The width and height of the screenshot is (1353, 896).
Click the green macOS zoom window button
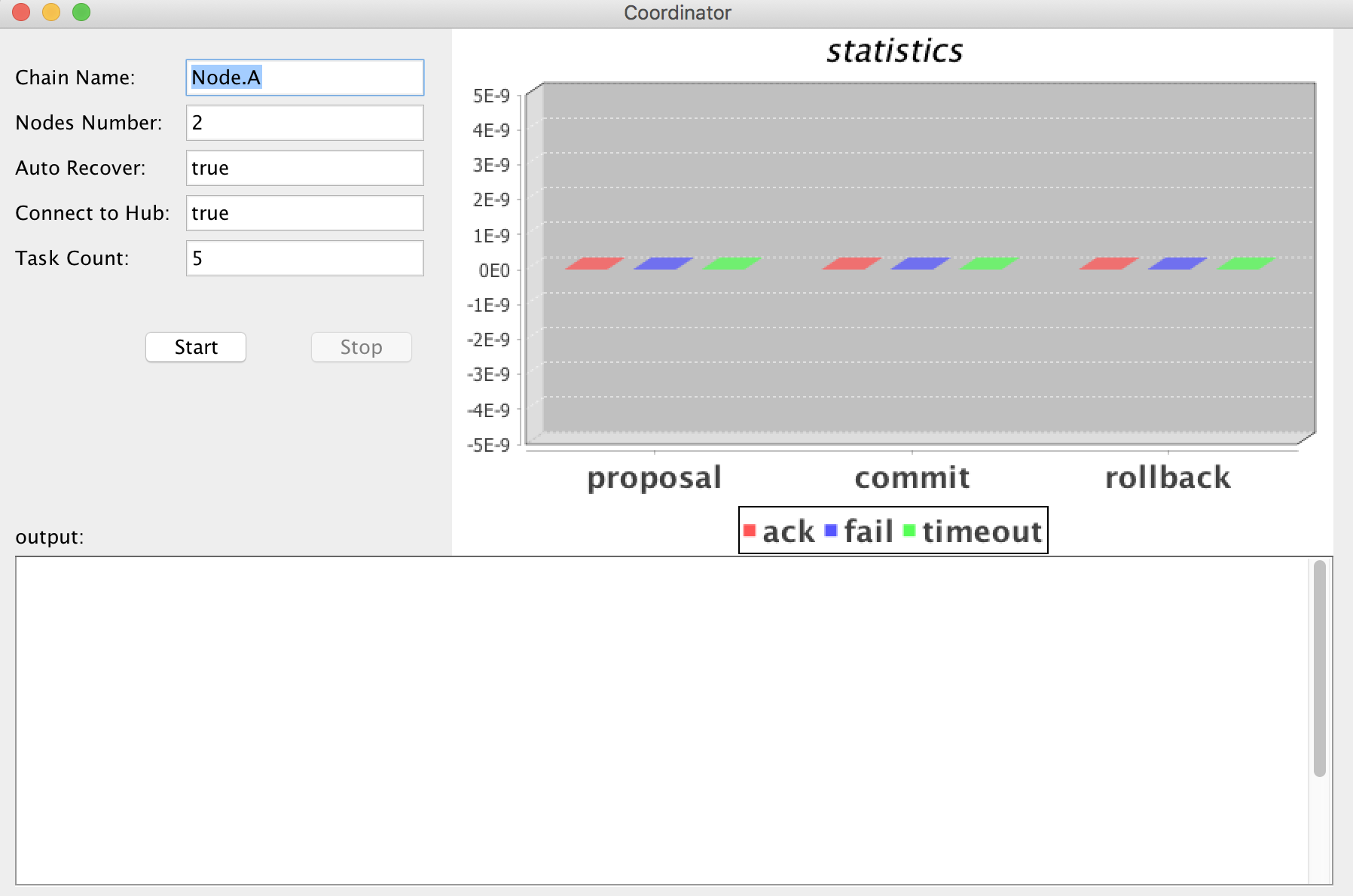[x=81, y=12]
